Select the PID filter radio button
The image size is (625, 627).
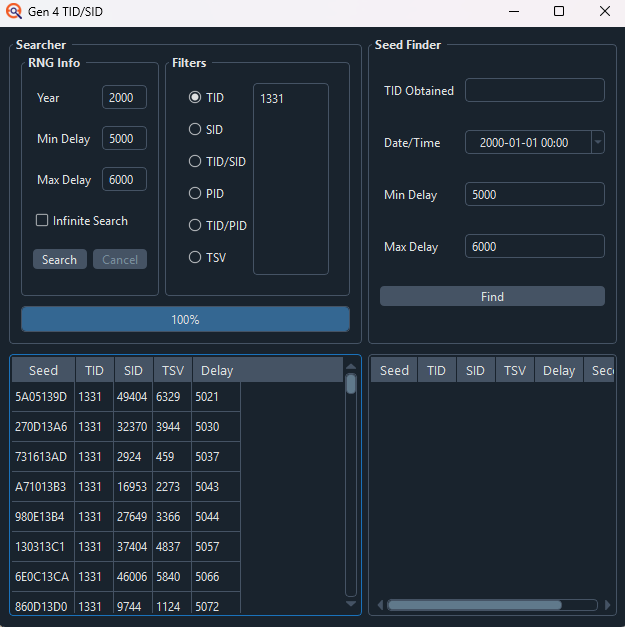[195, 193]
